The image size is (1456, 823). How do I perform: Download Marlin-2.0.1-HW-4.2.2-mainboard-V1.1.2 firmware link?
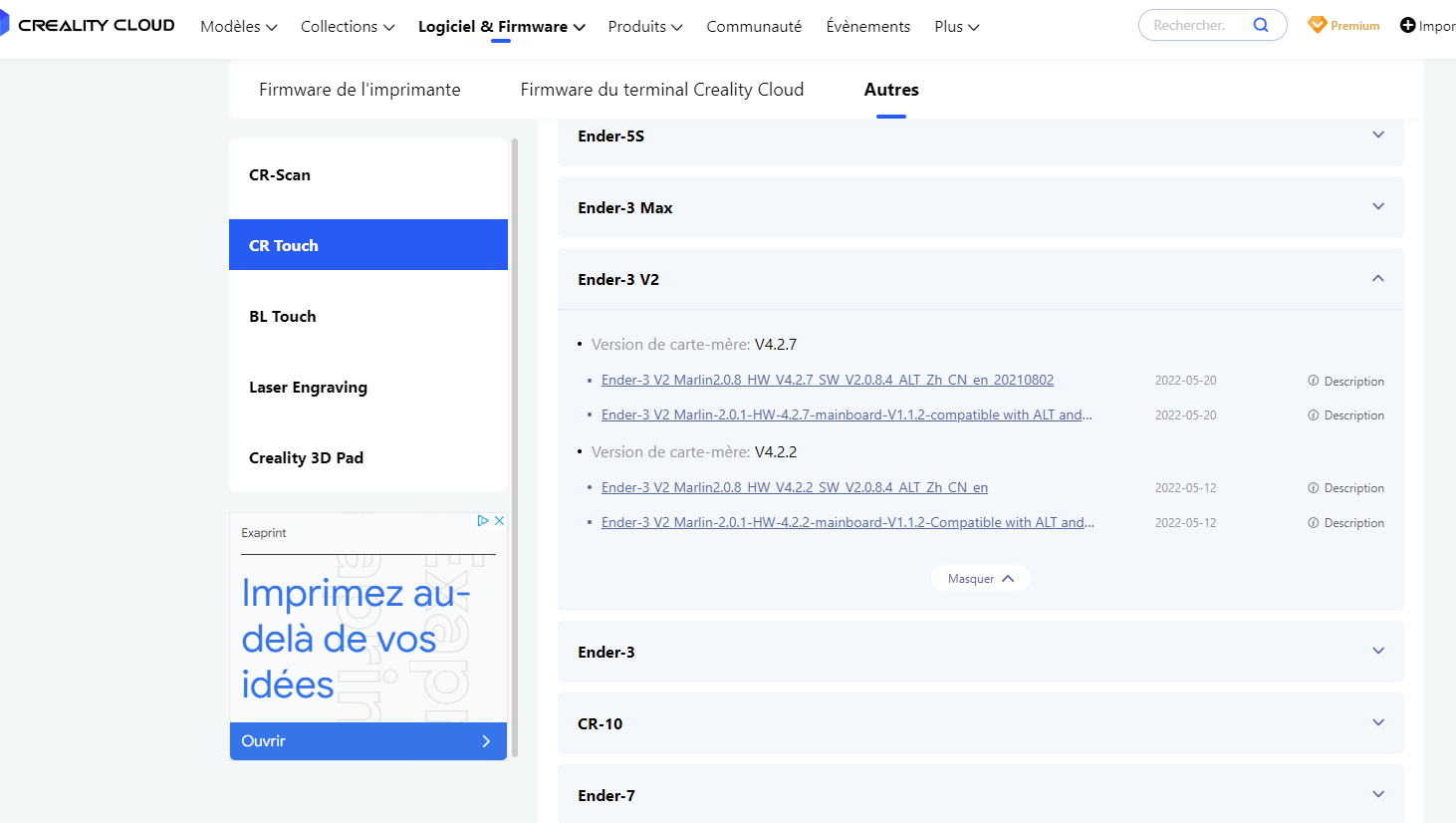[x=848, y=522]
